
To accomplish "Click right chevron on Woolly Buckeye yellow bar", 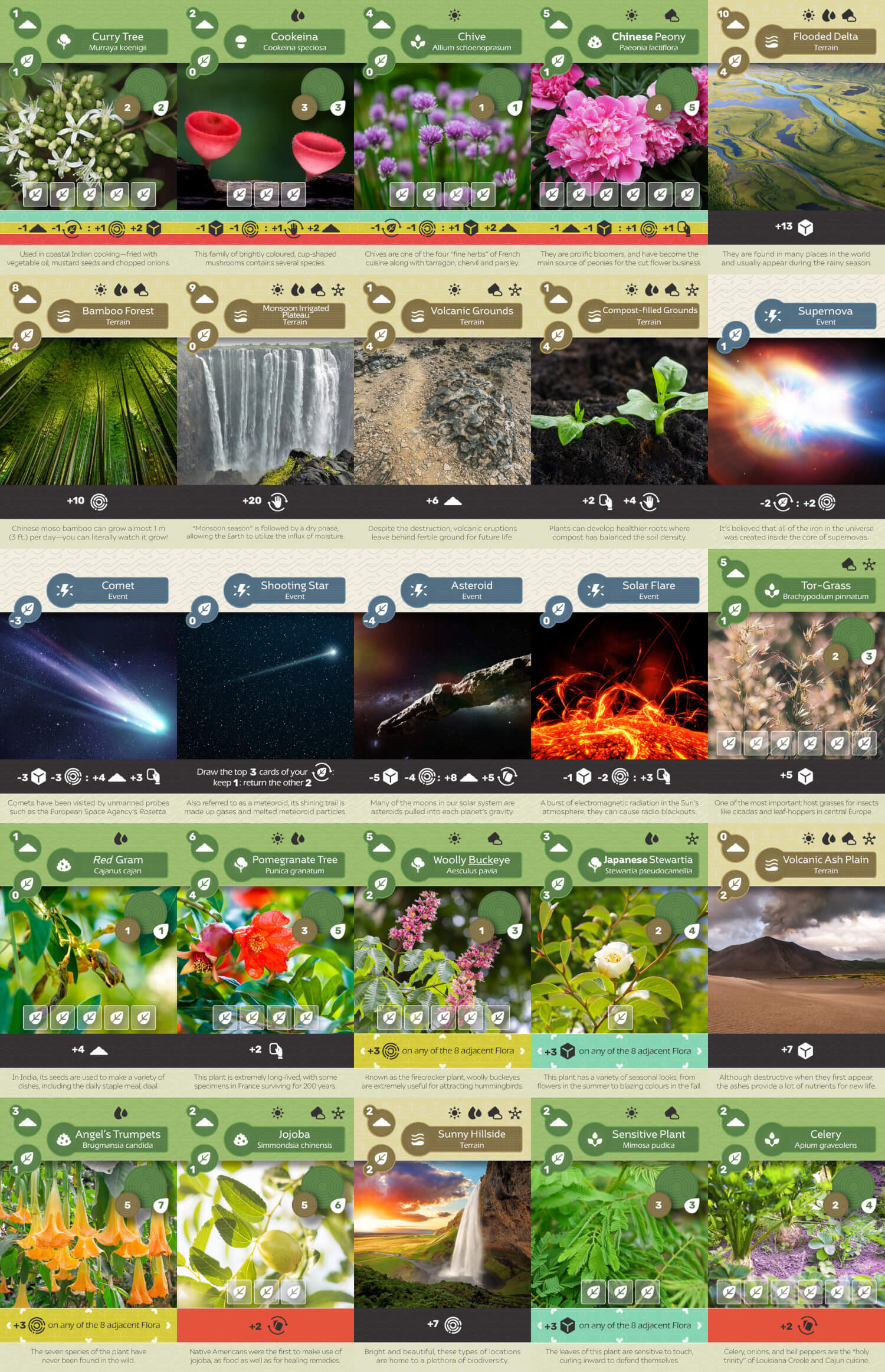I will coord(522,1050).
